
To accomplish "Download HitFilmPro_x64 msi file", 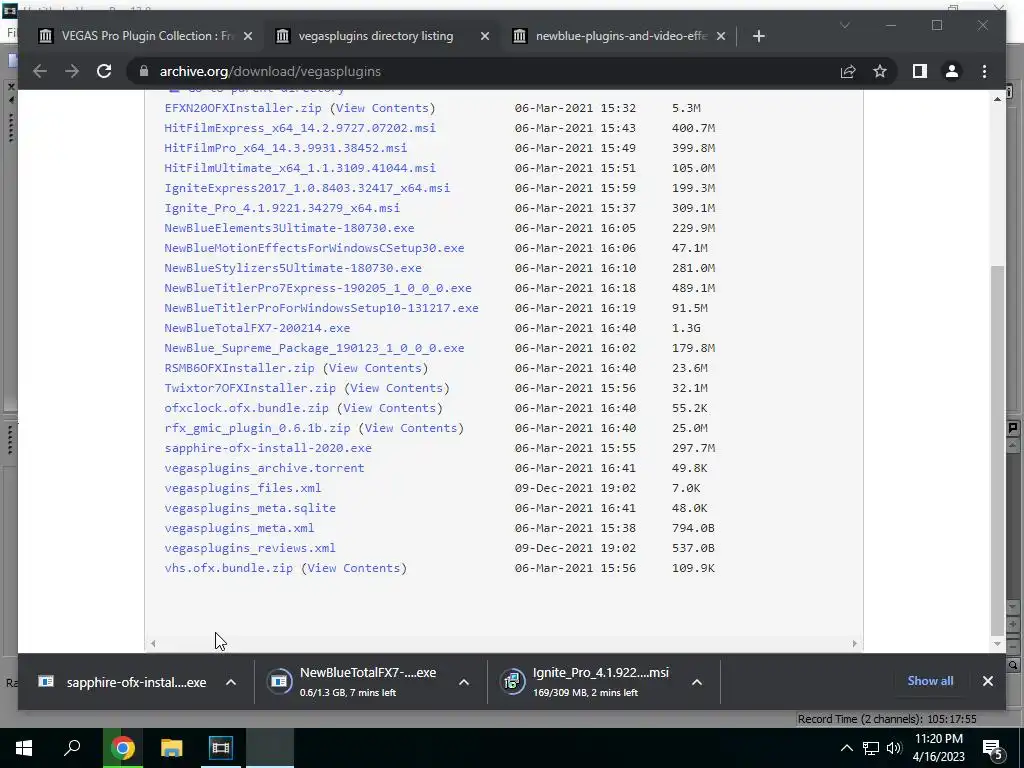I will [x=285, y=148].
